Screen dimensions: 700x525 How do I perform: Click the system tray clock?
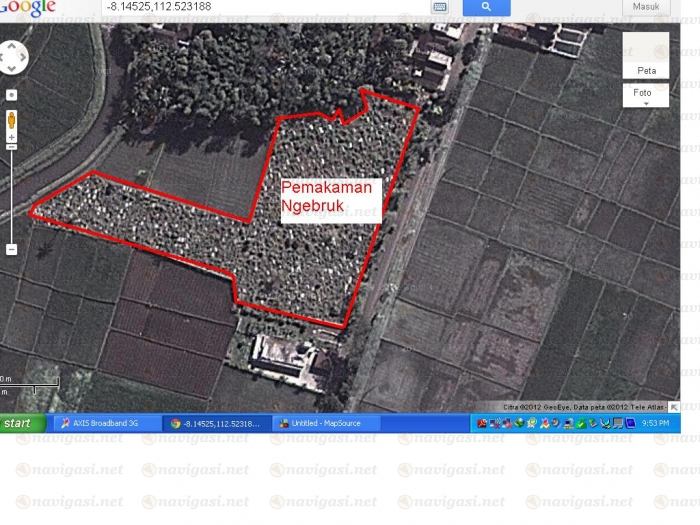tap(655, 423)
